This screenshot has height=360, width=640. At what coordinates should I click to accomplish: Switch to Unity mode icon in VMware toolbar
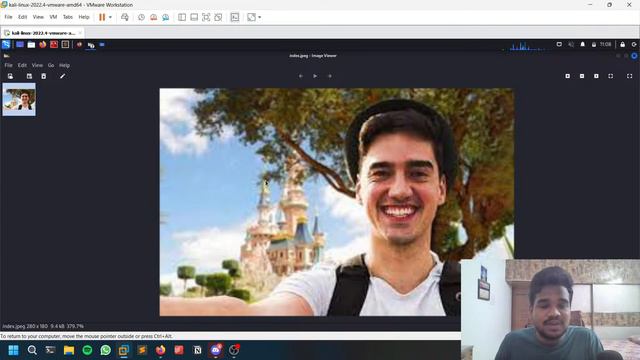[218, 17]
